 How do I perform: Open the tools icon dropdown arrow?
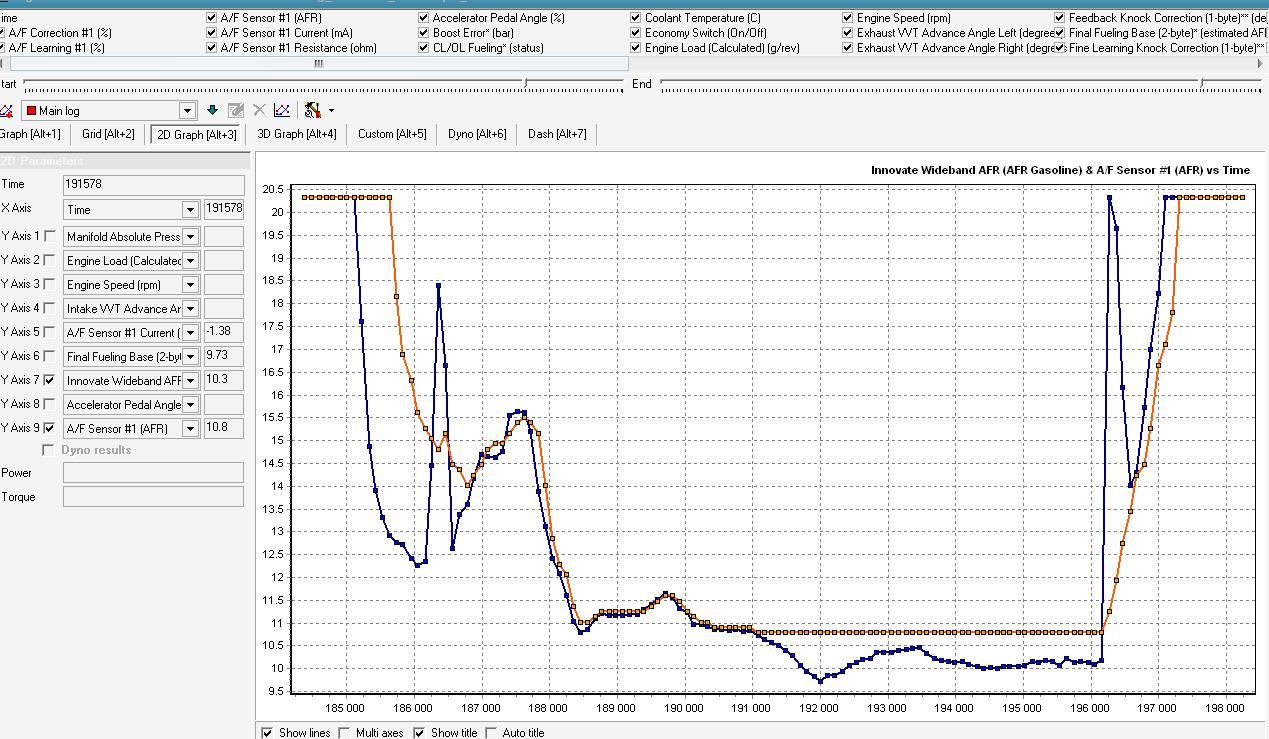pos(331,111)
